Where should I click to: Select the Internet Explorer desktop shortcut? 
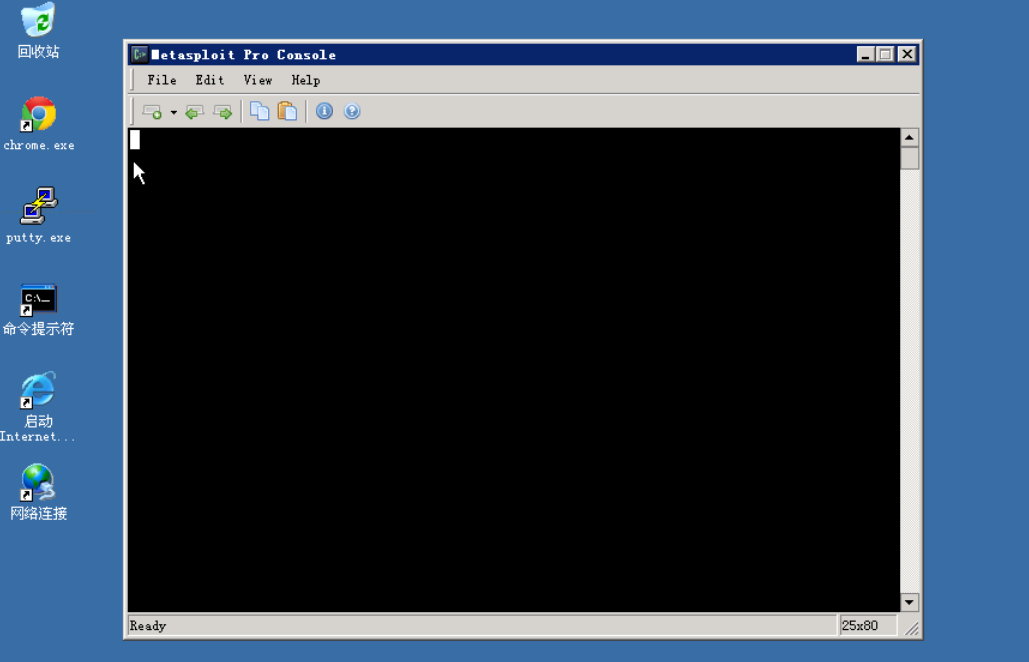click(x=37, y=407)
